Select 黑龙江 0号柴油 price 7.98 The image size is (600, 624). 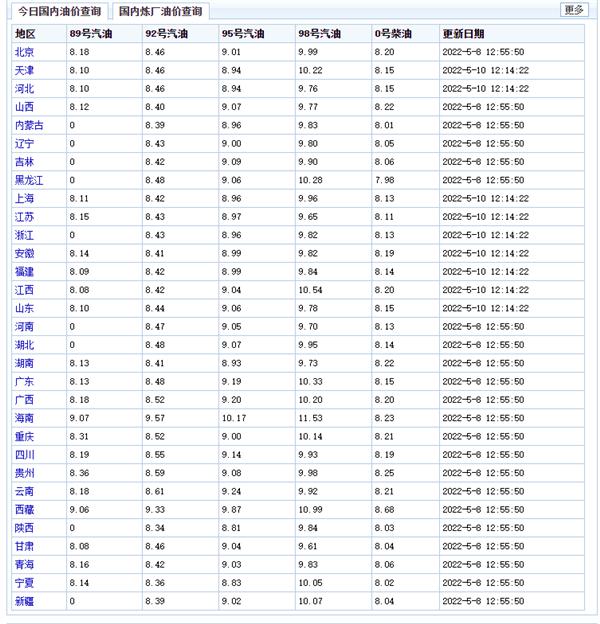[x=384, y=180]
